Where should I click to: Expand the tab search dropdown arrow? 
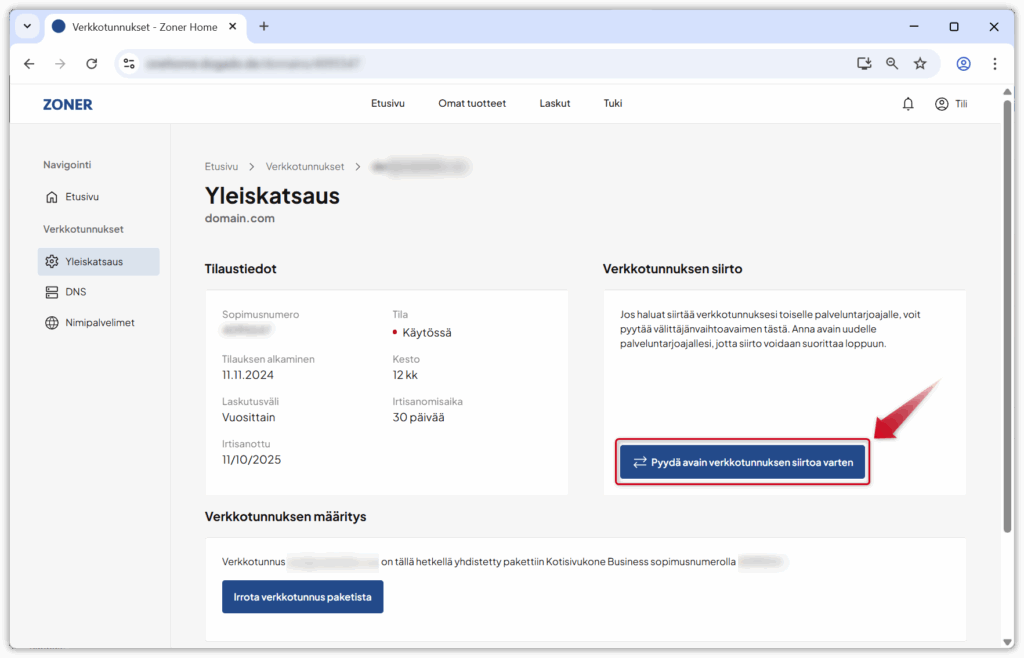tap(27, 26)
